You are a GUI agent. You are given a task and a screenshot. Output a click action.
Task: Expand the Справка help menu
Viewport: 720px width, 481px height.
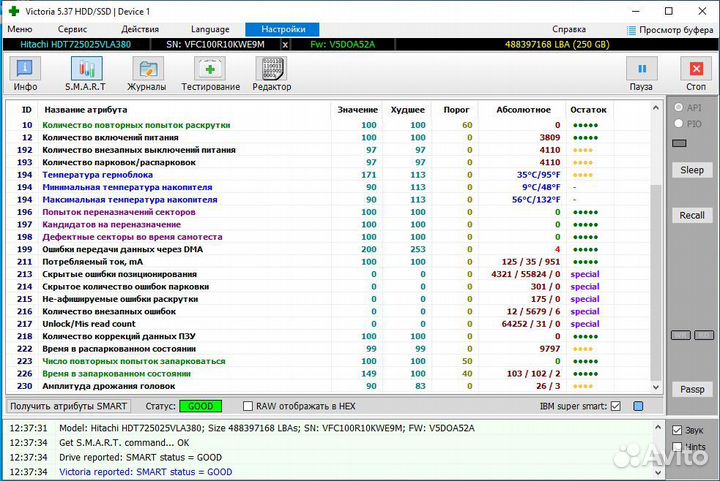tap(569, 30)
